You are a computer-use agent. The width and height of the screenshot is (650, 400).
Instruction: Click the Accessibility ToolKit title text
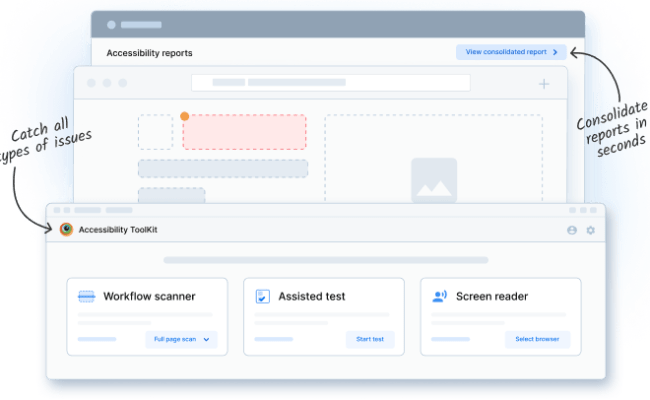point(118,230)
